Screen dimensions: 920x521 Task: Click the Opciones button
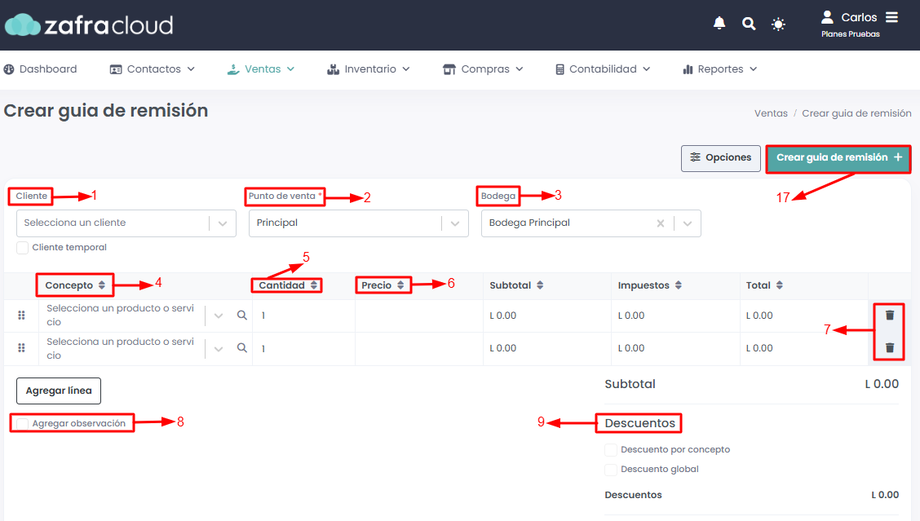point(721,158)
